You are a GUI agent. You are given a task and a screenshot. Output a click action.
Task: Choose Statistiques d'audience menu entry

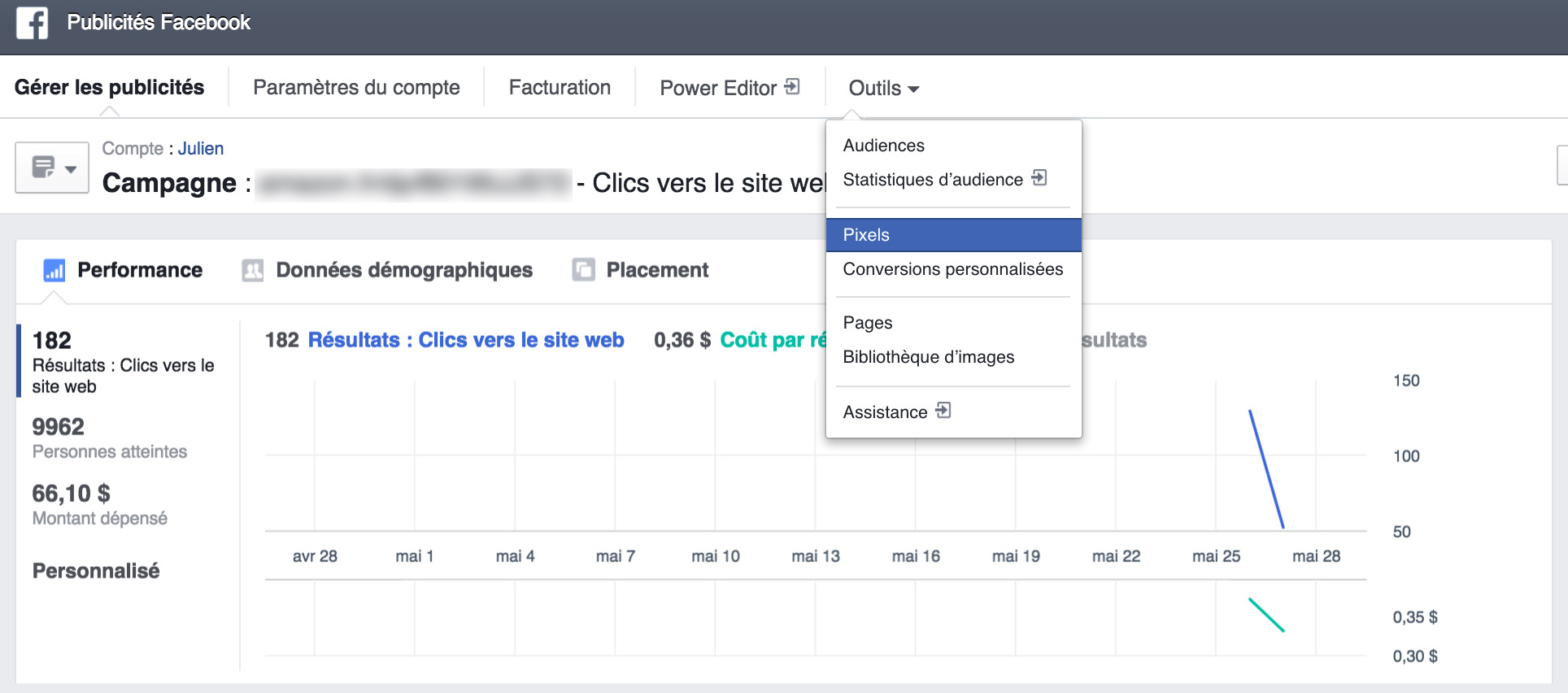point(953,180)
